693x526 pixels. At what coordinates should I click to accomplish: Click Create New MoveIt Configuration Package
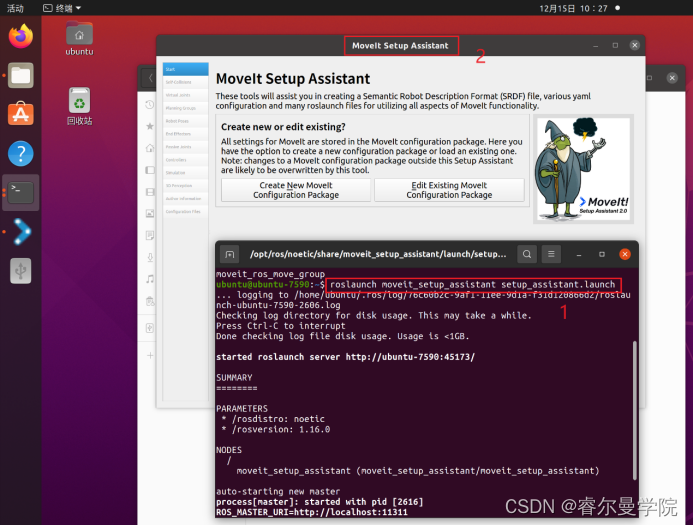(296, 190)
